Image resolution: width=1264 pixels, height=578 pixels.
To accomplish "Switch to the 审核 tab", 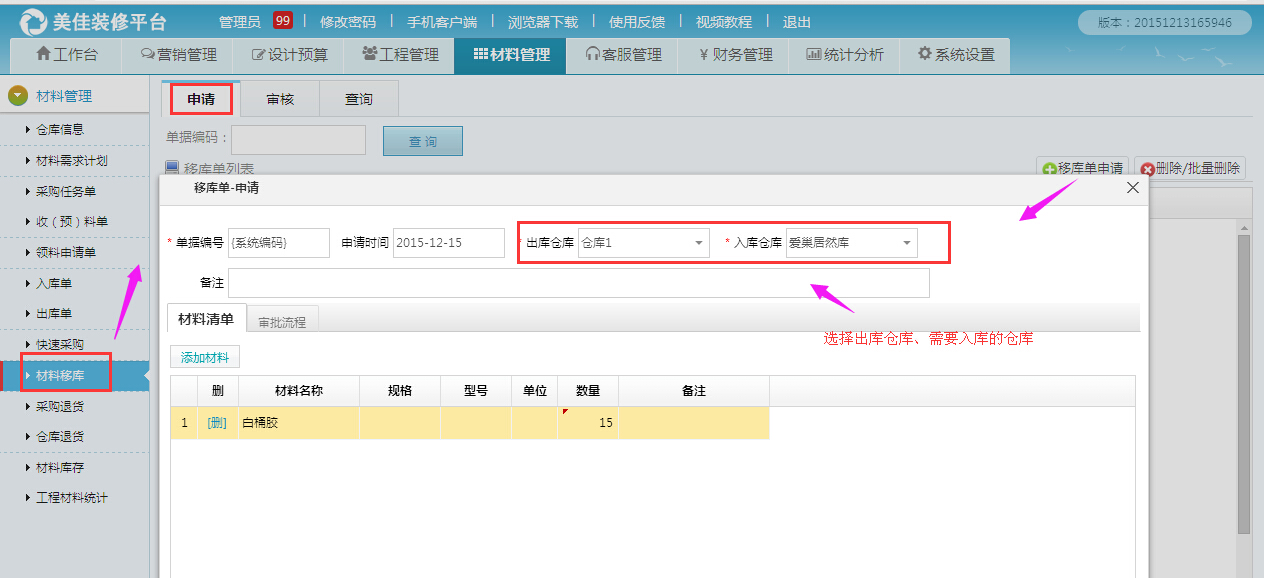I will pos(280,99).
